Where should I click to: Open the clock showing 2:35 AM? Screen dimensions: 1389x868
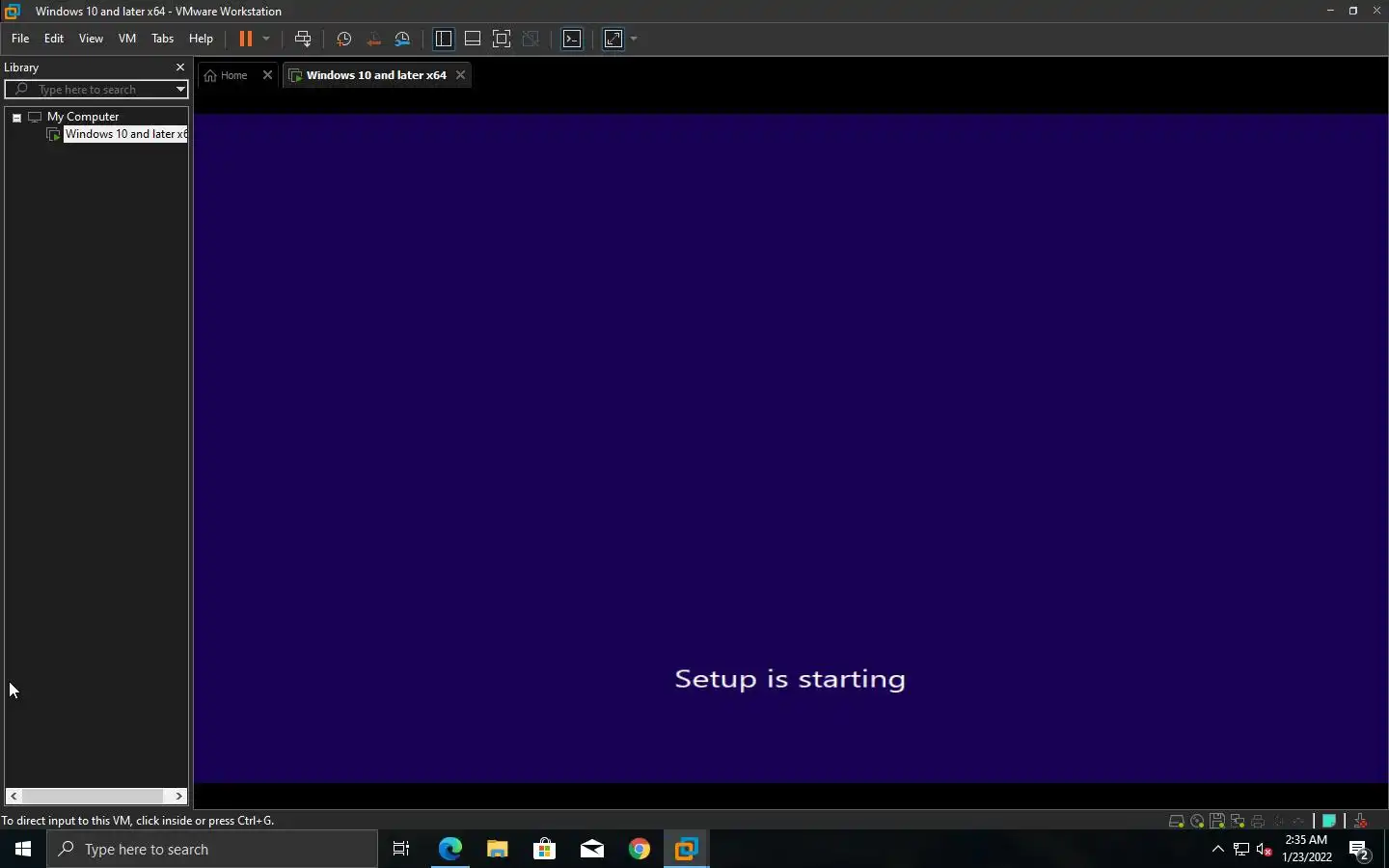coord(1307,849)
